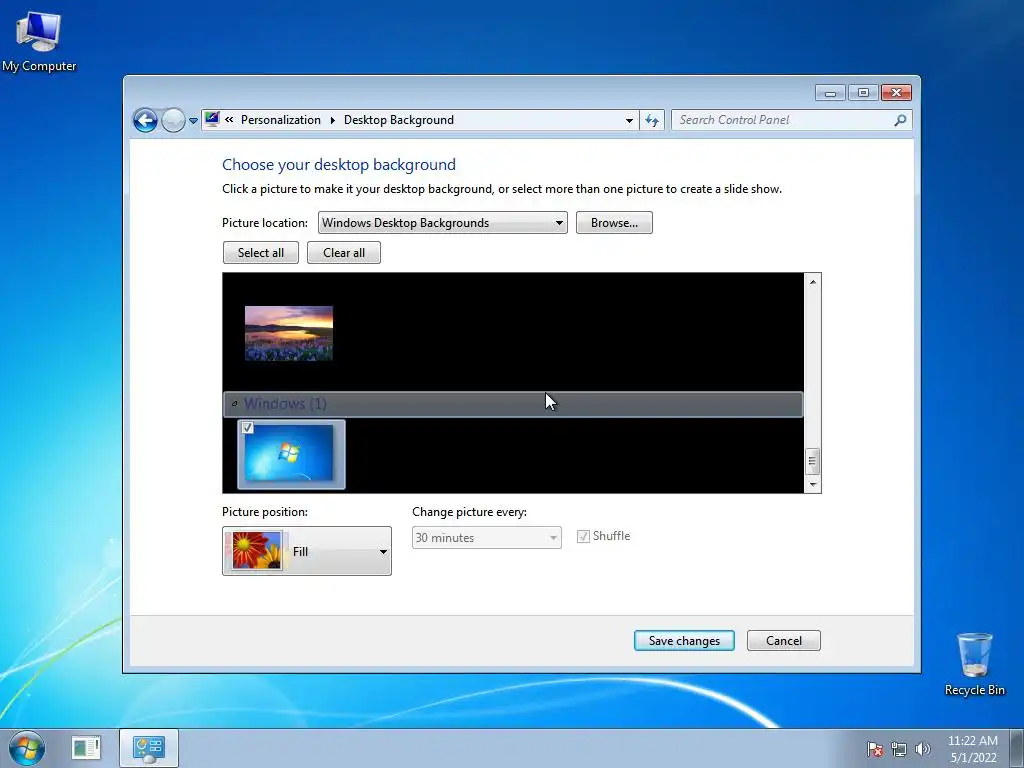This screenshot has height=768, width=1024.
Task: Open the volume speaker tray icon
Action: click(923, 749)
